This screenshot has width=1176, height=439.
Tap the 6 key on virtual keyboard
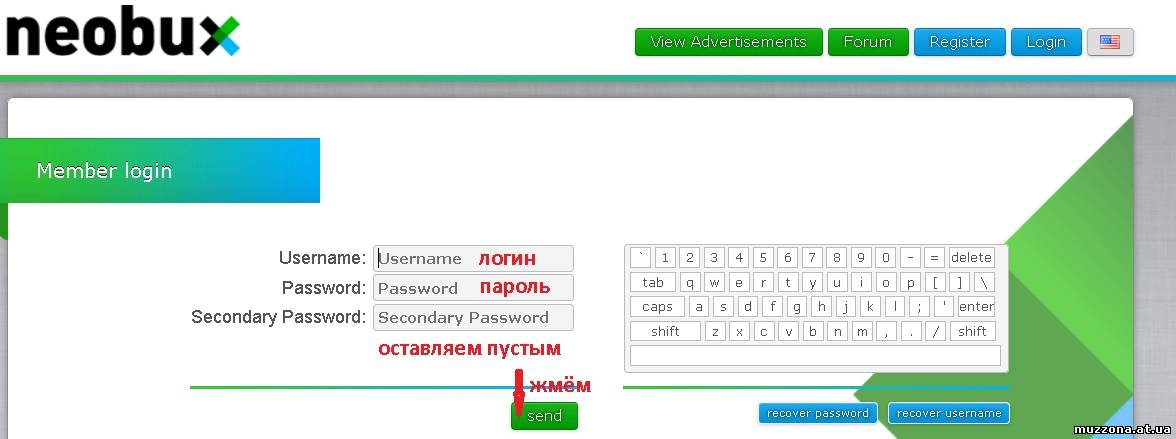click(x=788, y=258)
